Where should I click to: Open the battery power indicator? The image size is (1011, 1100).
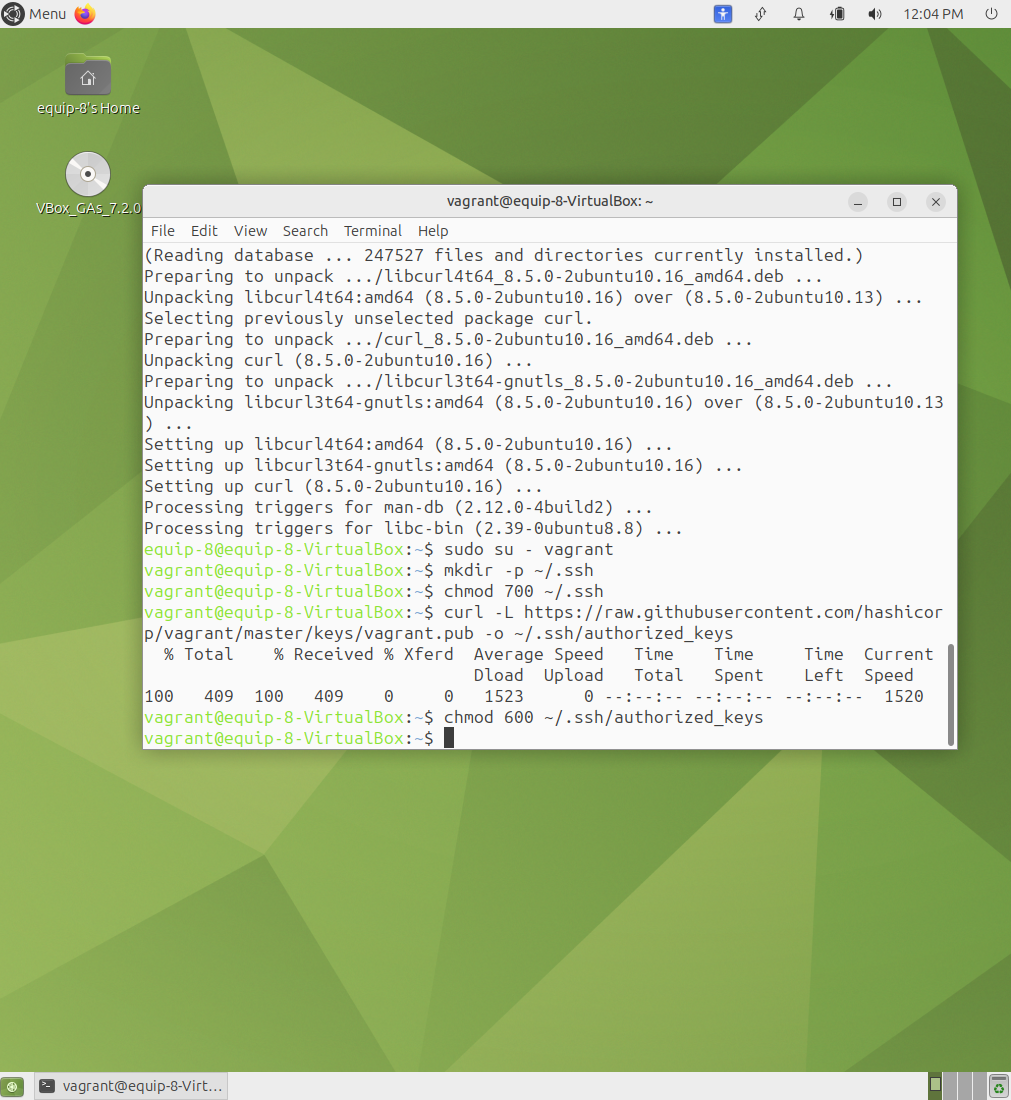tap(837, 14)
